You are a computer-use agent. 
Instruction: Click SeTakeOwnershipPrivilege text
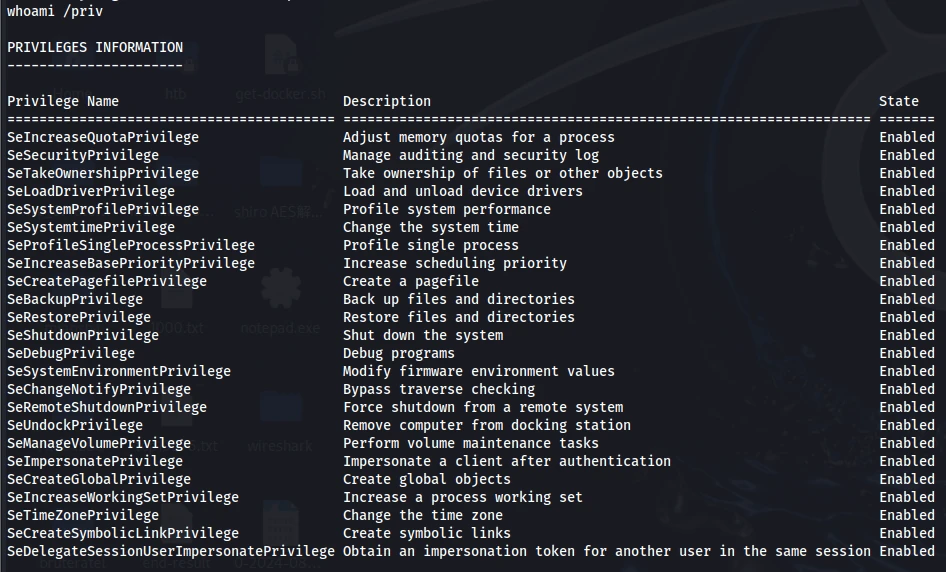[103, 173]
